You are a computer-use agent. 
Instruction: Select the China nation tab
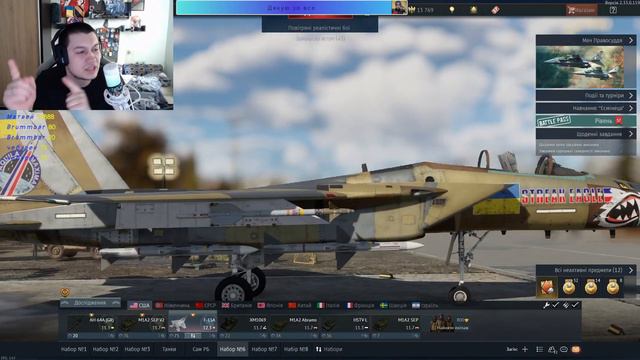pos(300,305)
